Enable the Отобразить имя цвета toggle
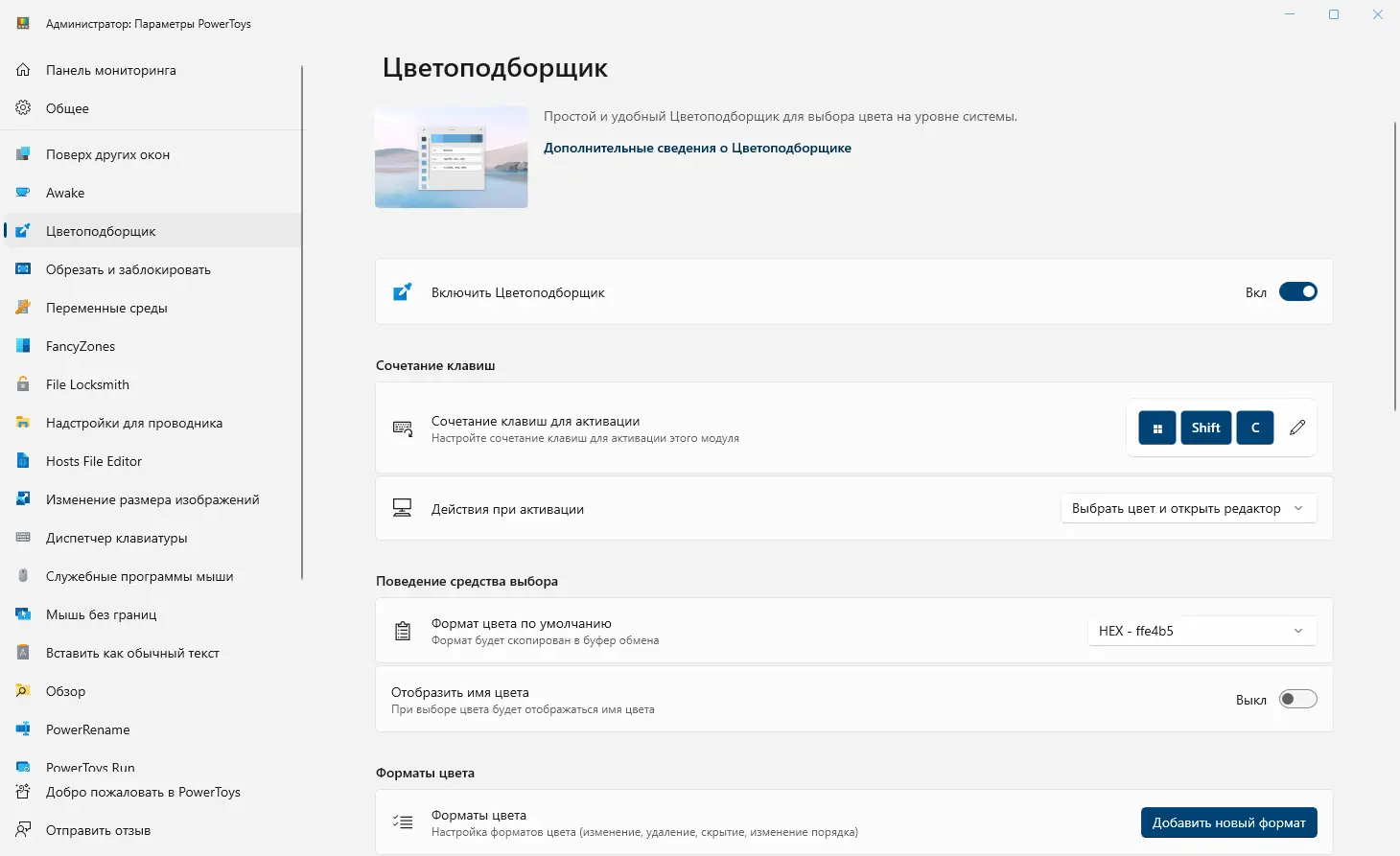This screenshot has height=856, width=1400. (x=1297, y=700)
